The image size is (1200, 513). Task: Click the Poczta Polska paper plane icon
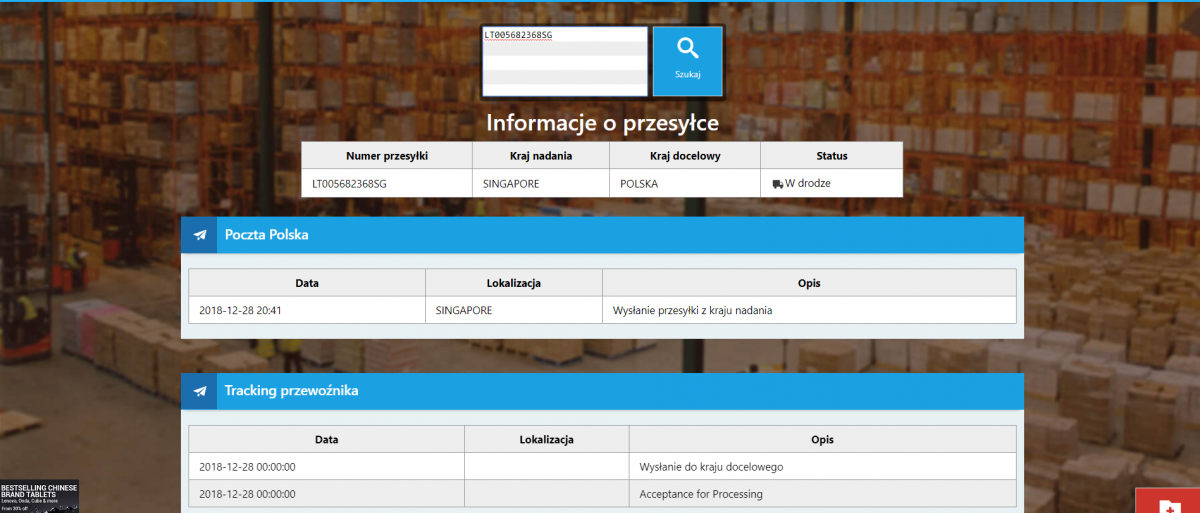[199, 235]
